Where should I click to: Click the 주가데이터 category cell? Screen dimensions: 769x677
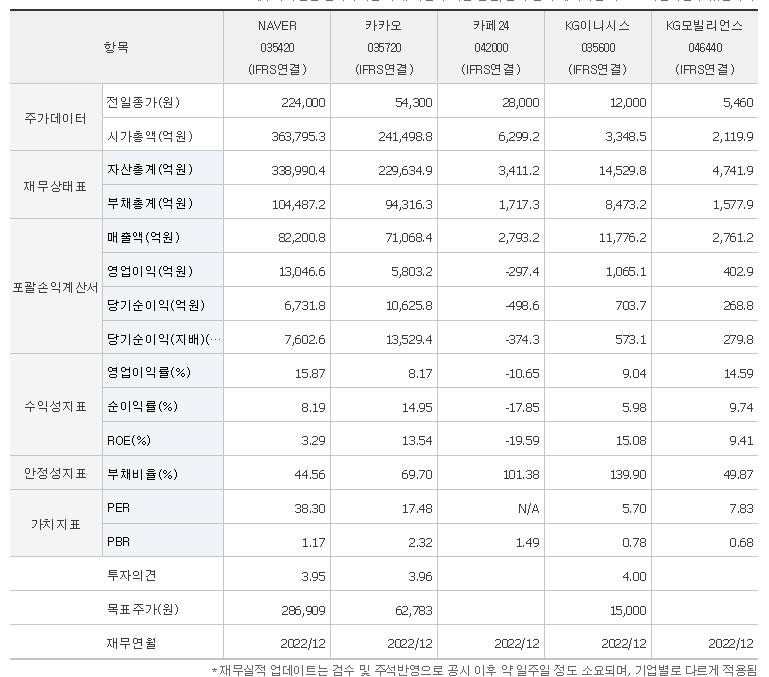(x=55, y=118)
